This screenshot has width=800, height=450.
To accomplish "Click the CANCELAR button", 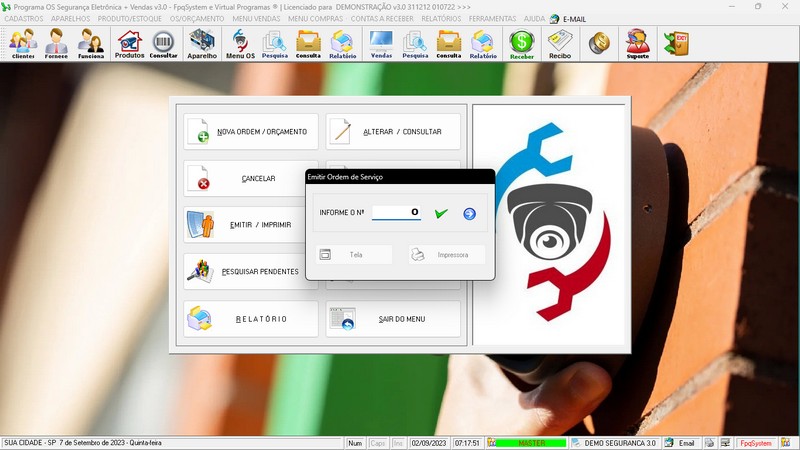I will 244,179.
